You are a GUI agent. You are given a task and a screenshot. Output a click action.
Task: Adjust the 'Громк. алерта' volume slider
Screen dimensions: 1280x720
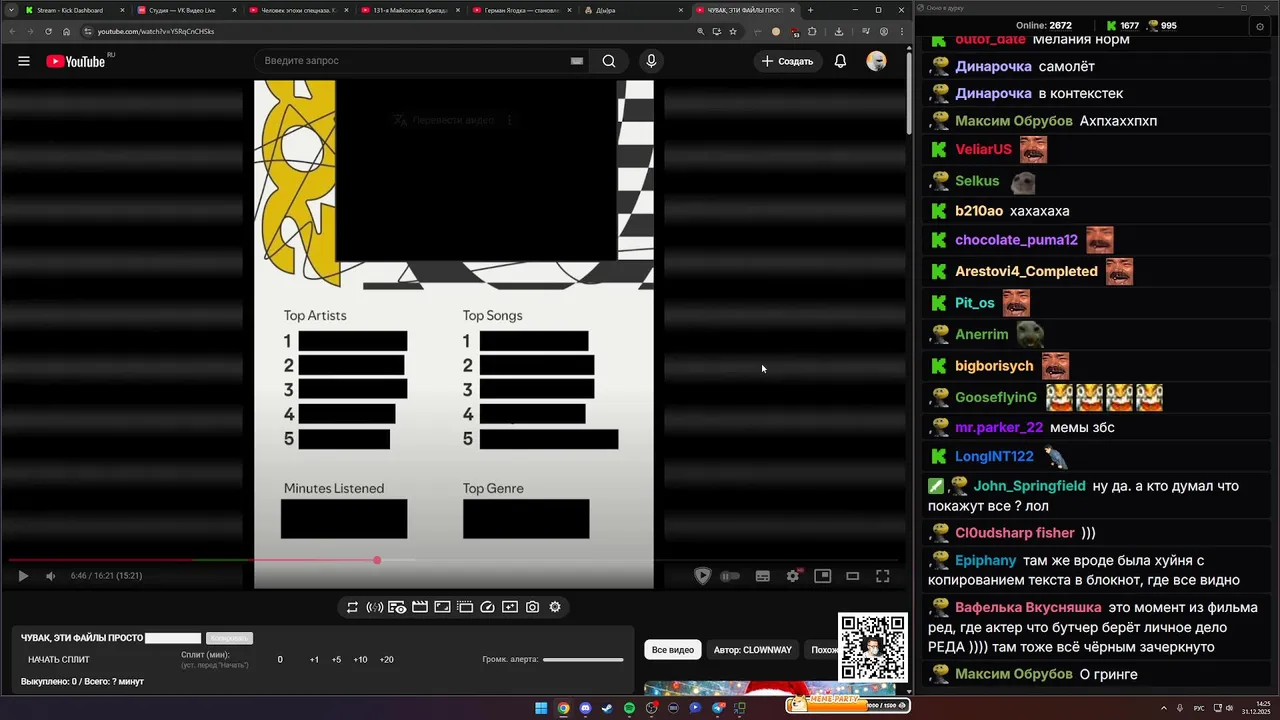[583, 659]
